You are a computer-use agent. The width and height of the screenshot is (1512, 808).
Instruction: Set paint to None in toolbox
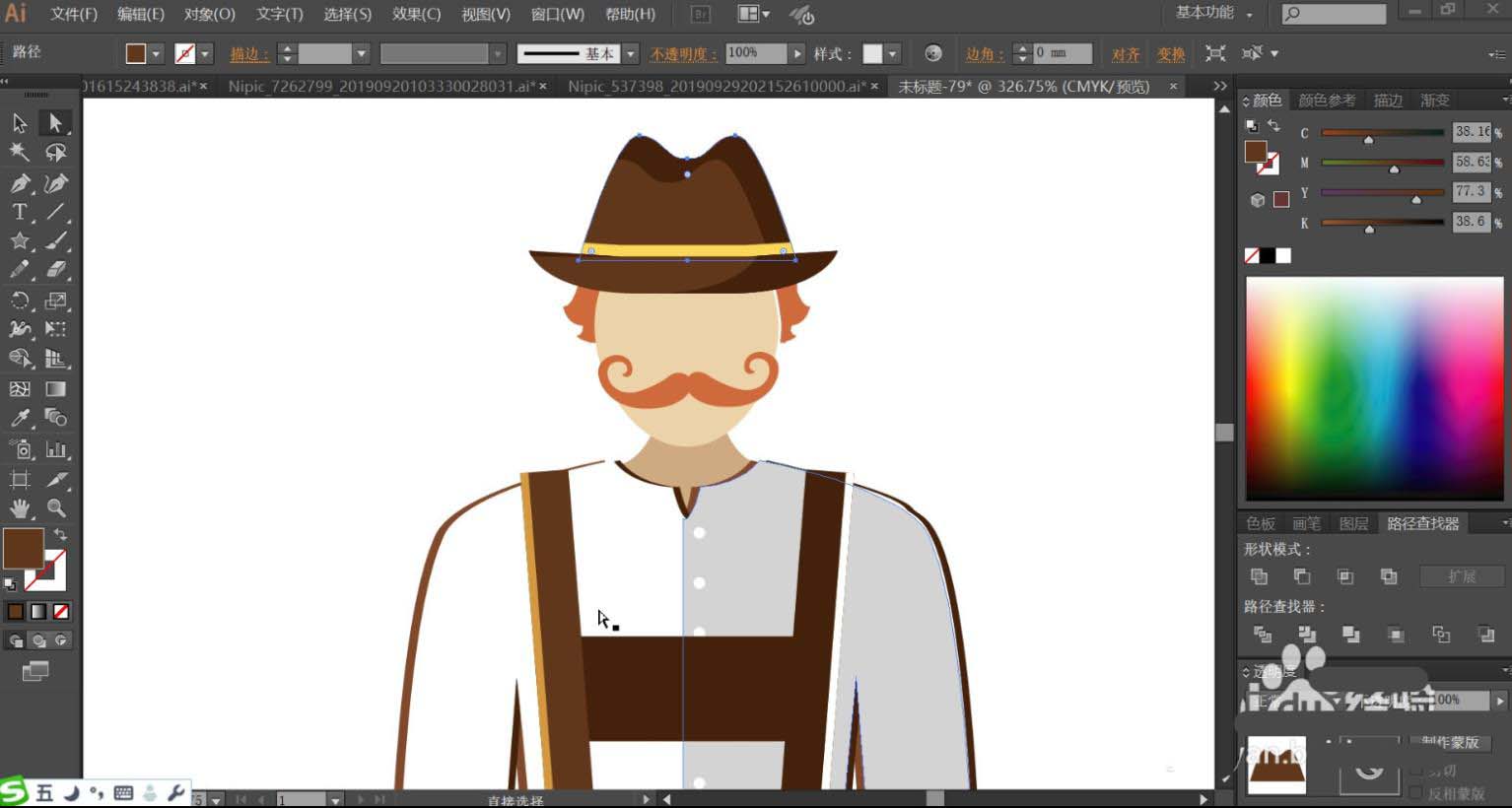pyautogui.click(x=61, y=612)
